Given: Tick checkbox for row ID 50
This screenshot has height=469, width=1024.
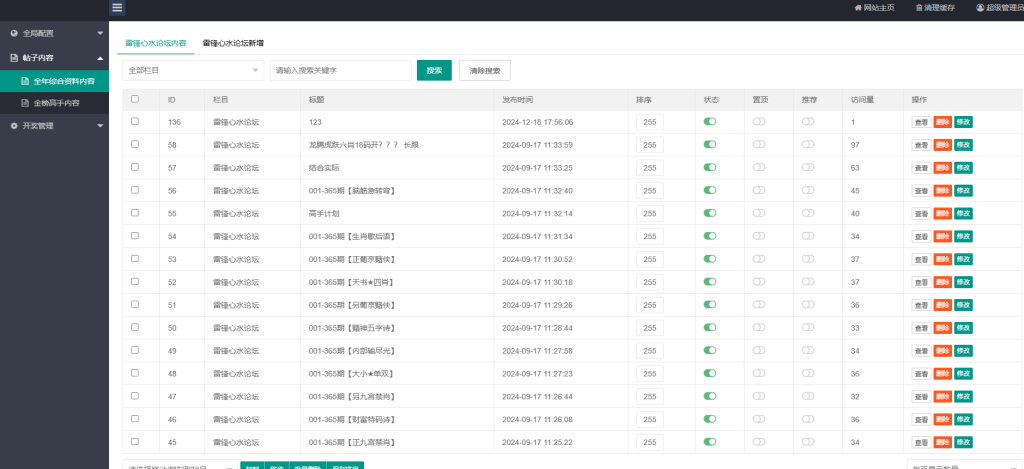Looking at the screenshot, I should (x=135, y=327).
